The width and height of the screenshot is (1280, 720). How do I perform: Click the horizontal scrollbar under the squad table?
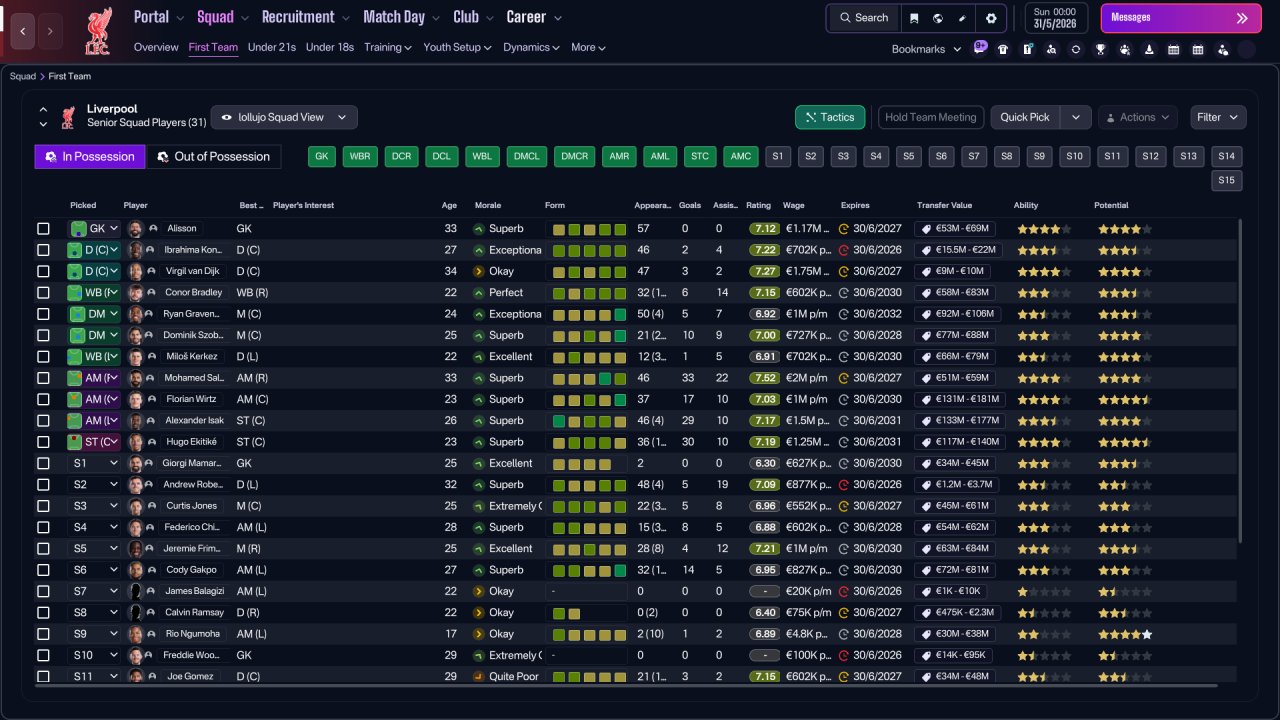(x=626, y=686)
